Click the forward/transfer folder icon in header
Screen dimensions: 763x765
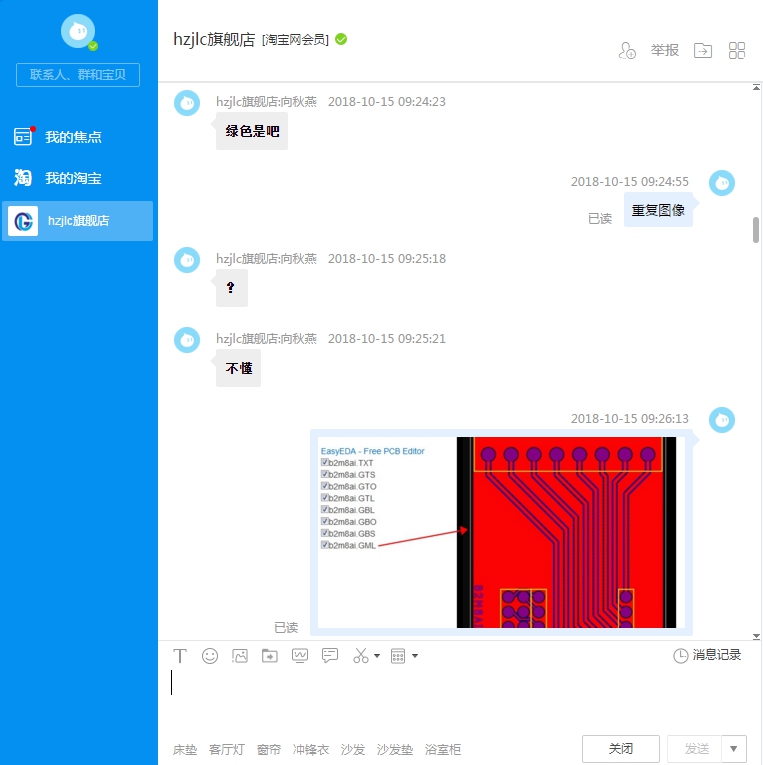click(x=703, y=50)
